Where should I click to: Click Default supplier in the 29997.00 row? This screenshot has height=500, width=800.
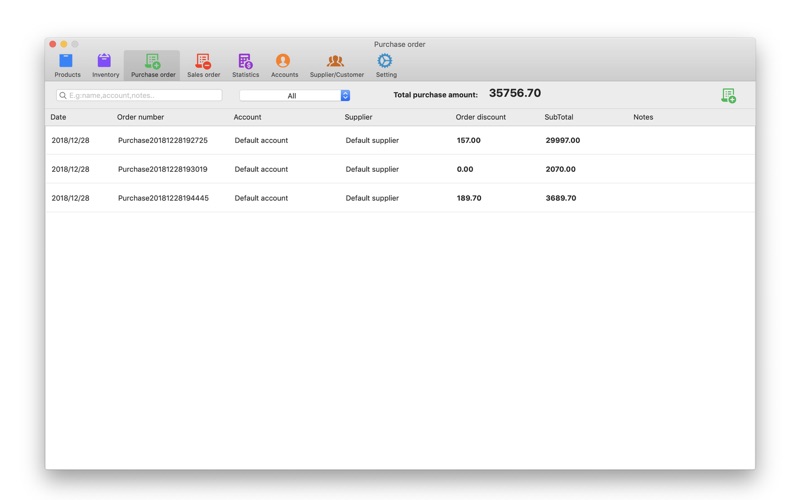pos(372,140)
